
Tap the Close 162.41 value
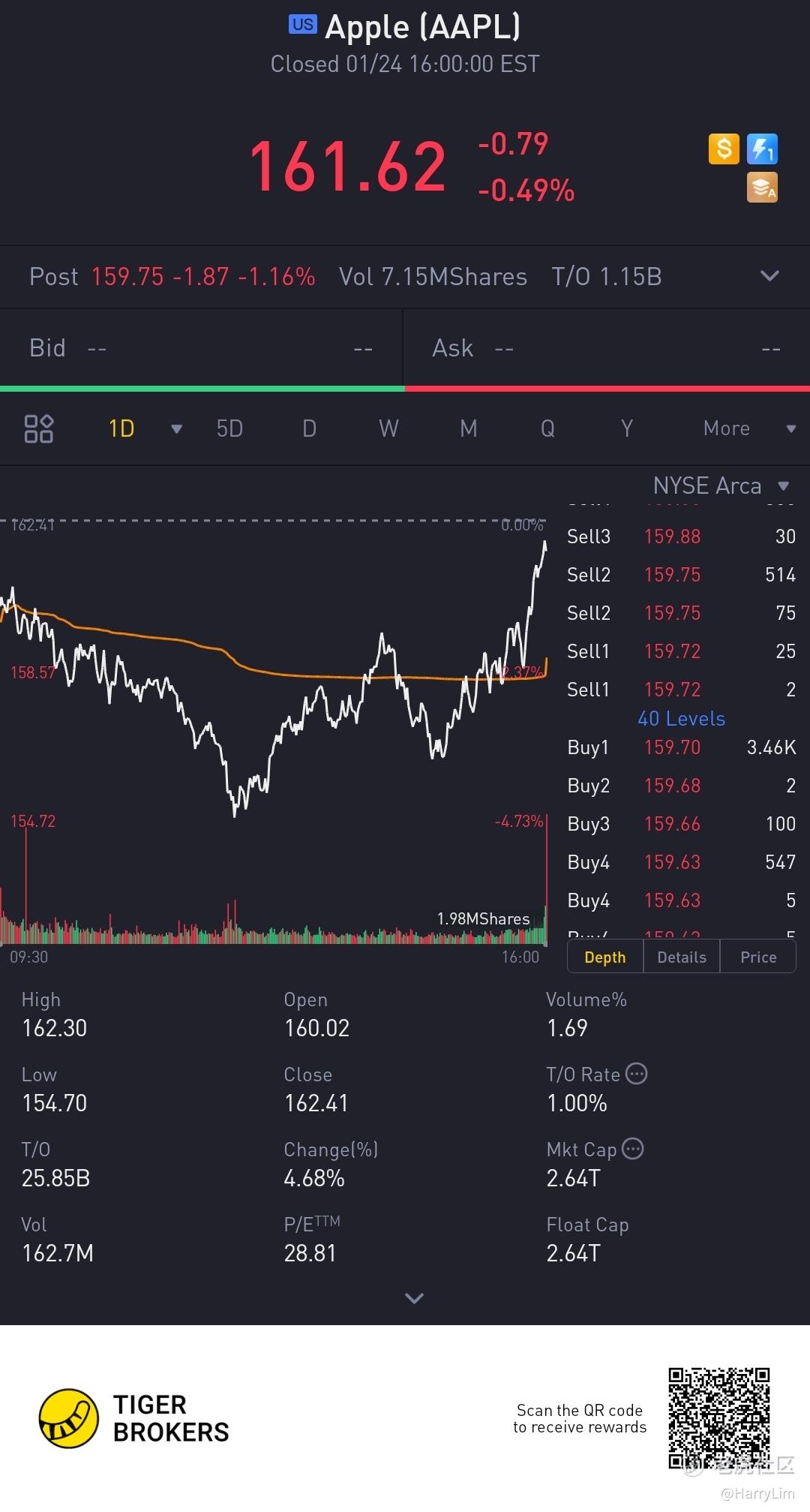coord(316,1103)
